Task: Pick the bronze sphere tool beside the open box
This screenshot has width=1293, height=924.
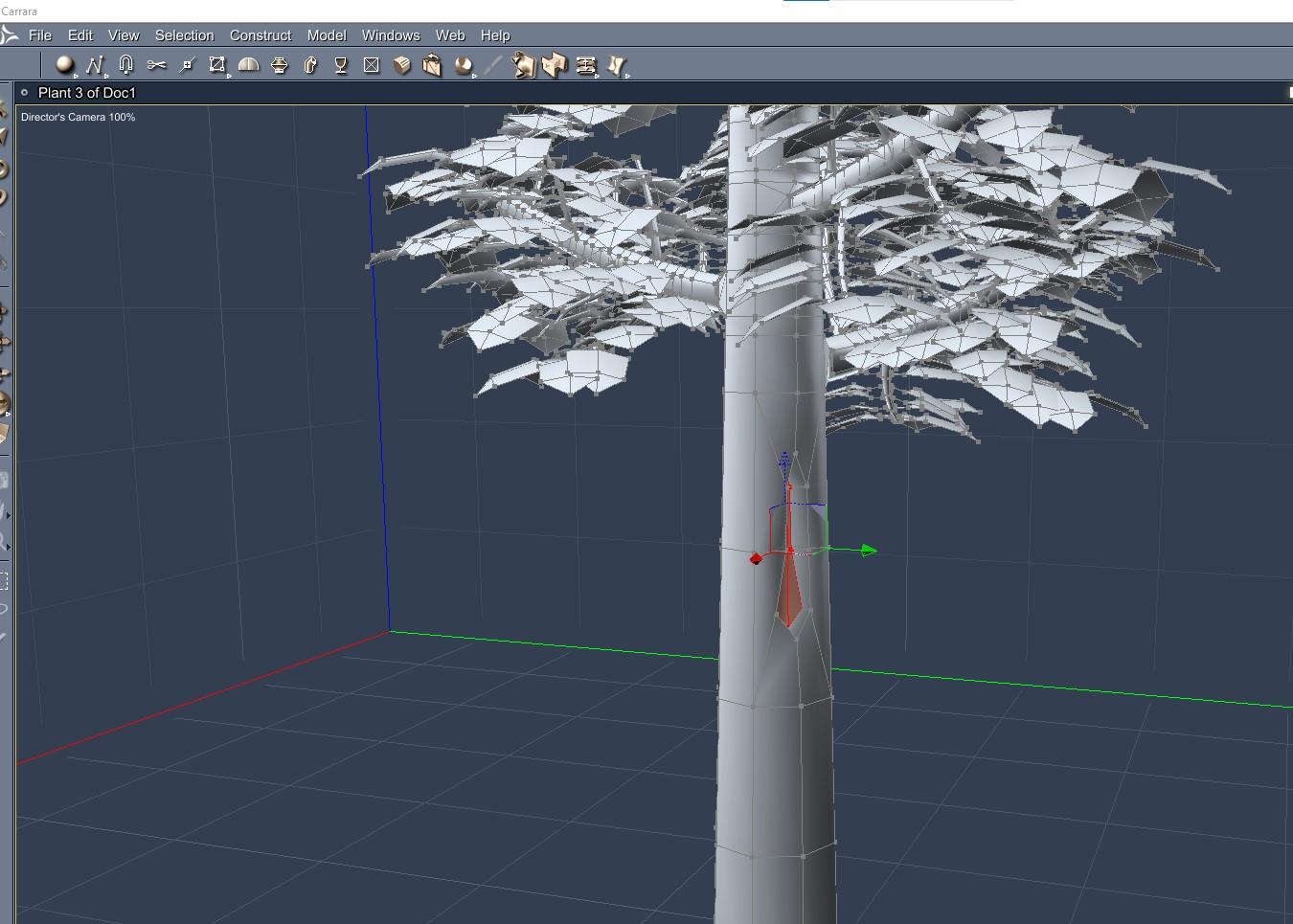Action: (464, 65)
